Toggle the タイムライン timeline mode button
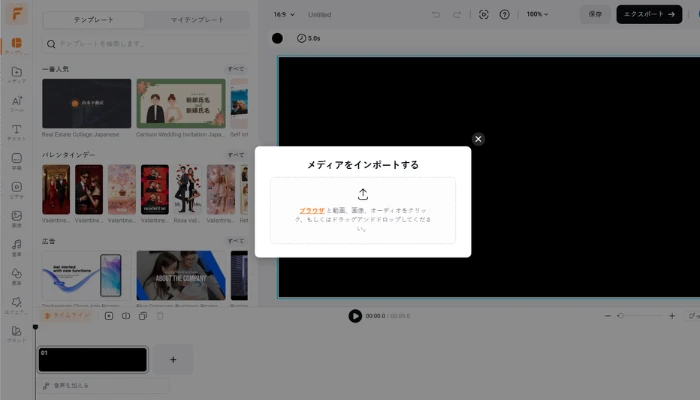 click(x=67, y=316)
